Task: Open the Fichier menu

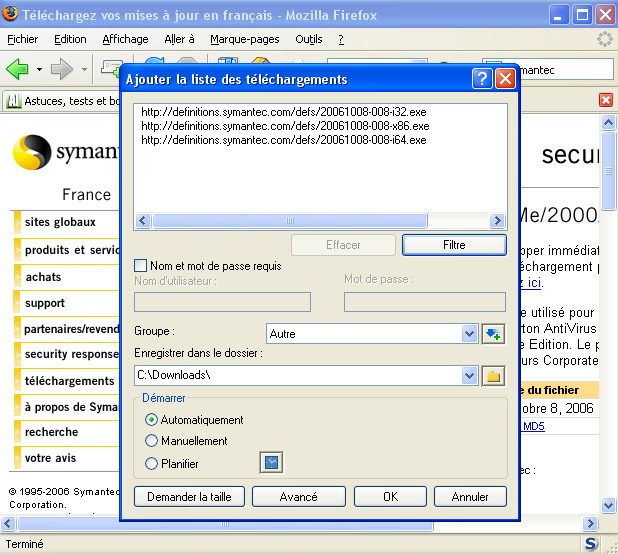Action: 22,39
